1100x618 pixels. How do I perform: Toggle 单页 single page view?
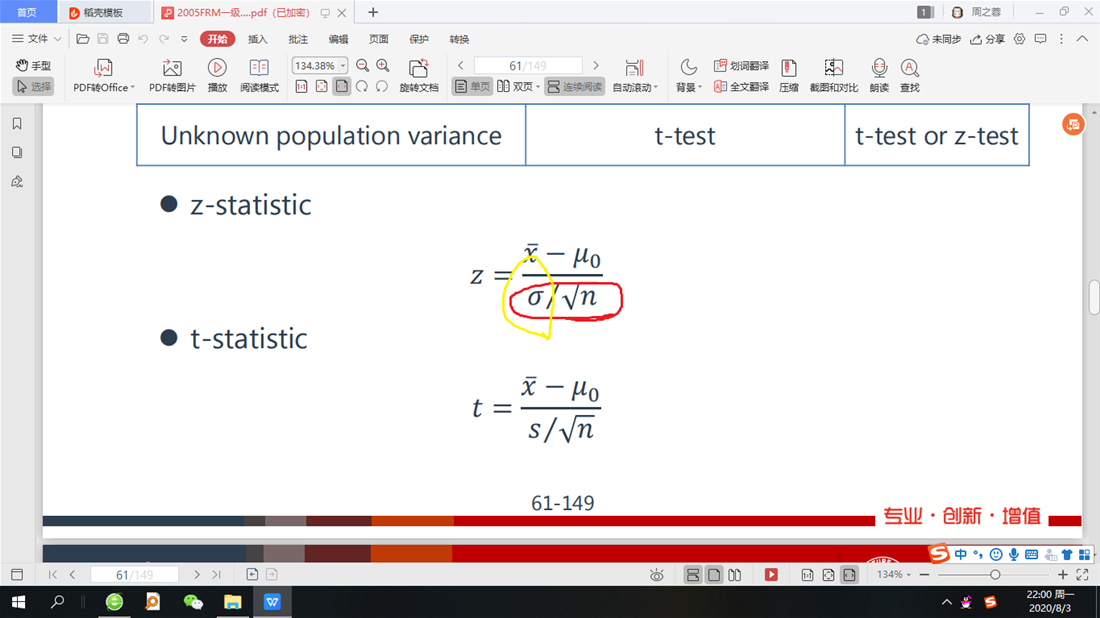point(473,87)
